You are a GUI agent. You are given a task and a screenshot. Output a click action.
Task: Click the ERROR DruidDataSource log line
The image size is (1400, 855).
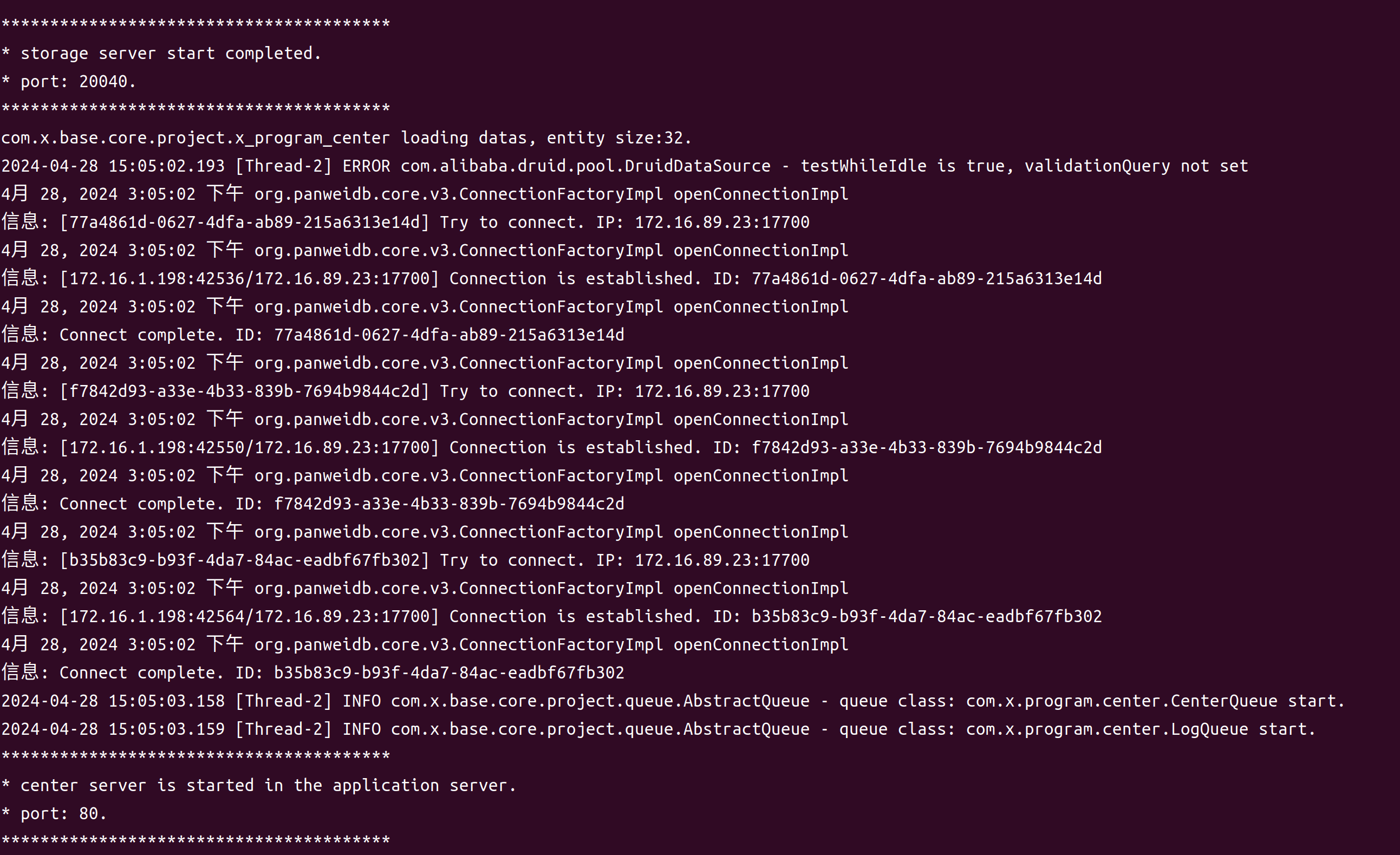(624, 166)
